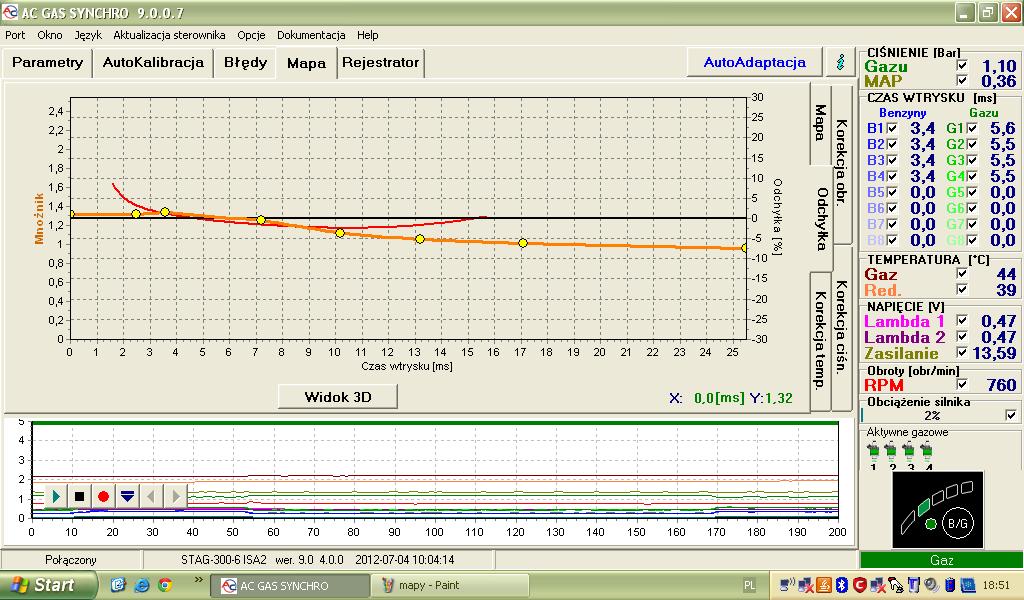Toggle the Gazu pressure checkbox
This screenshot has height=600, width=1024.
pyautogui.click(x=962, y=66)
